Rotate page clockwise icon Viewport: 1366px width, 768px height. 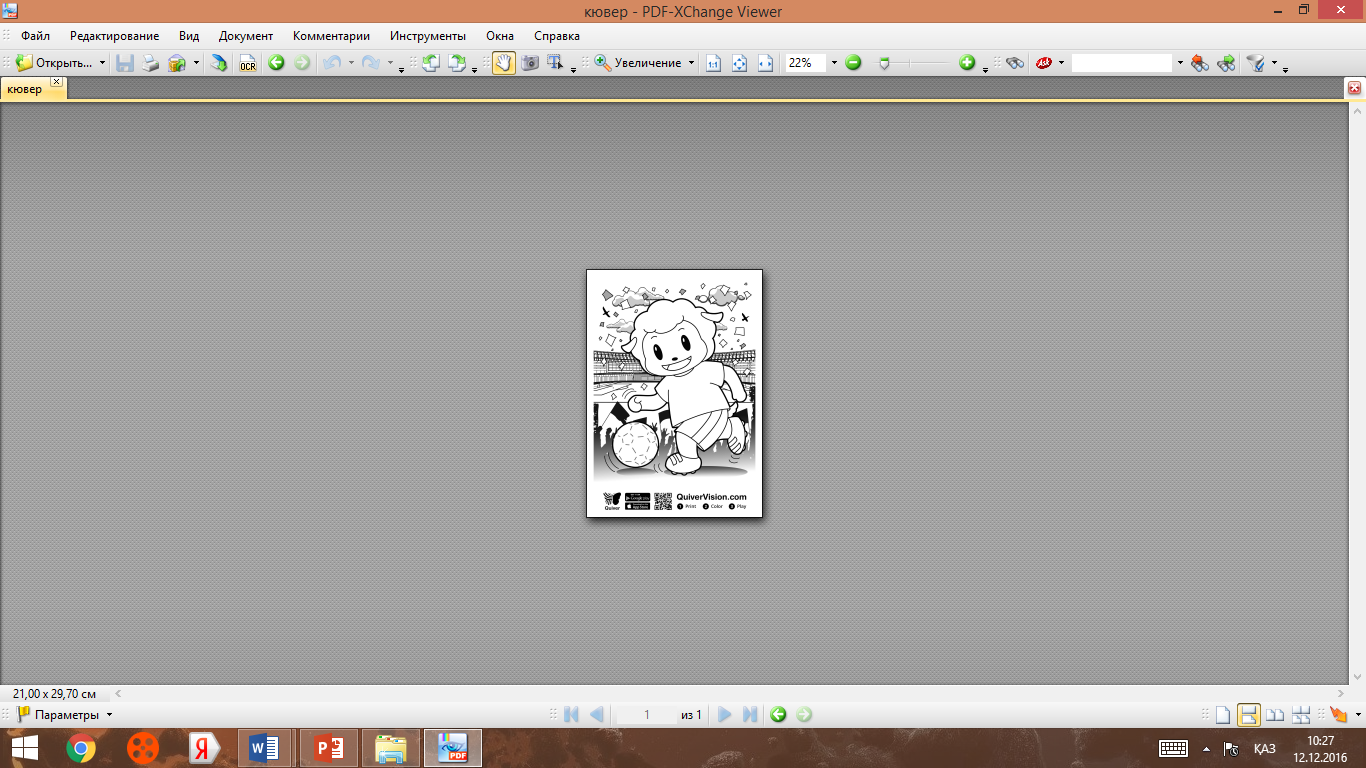click(456, 63)
